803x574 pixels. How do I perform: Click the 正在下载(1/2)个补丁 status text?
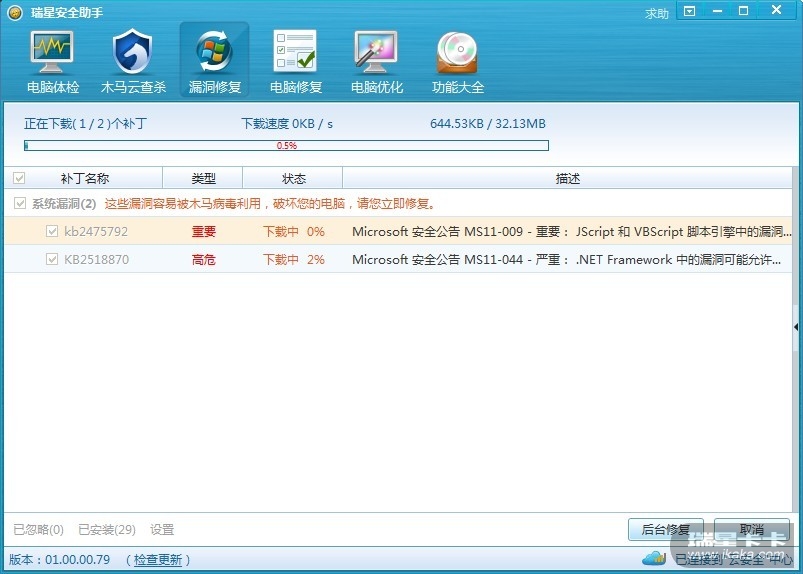click(x=85, y=123)
